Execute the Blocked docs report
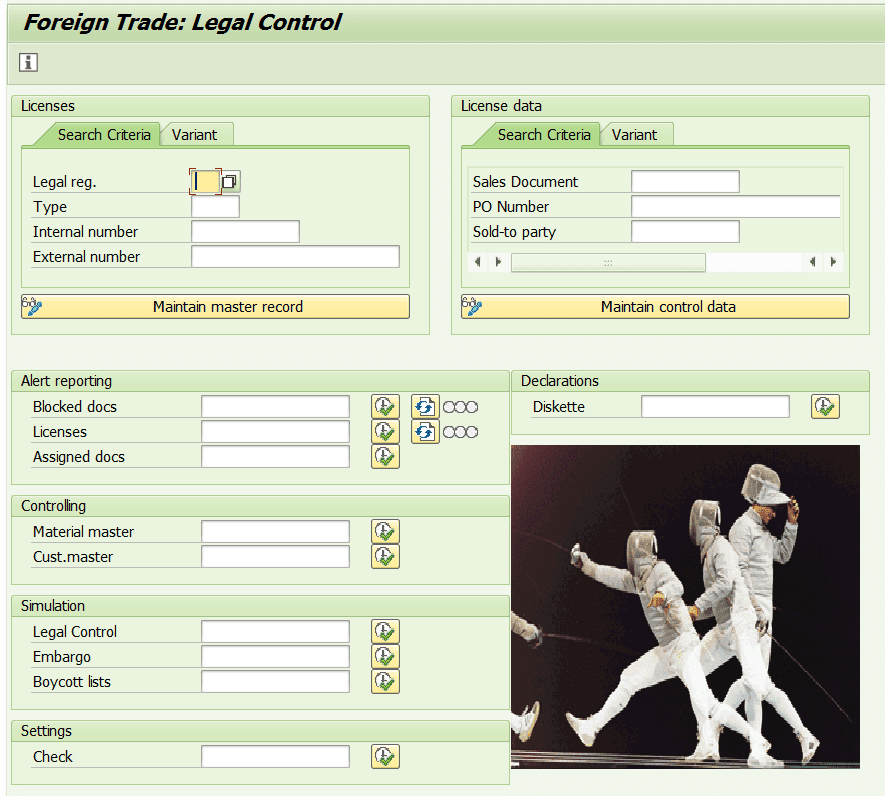The image size is (885, 796). click(385, 407)
